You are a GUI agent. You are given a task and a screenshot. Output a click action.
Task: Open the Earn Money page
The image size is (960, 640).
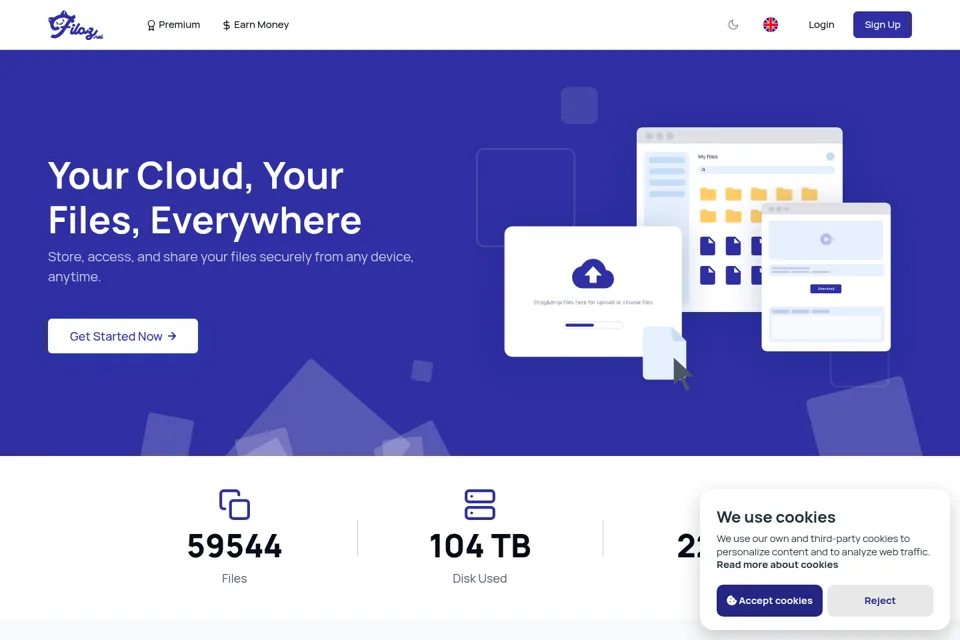255,25
